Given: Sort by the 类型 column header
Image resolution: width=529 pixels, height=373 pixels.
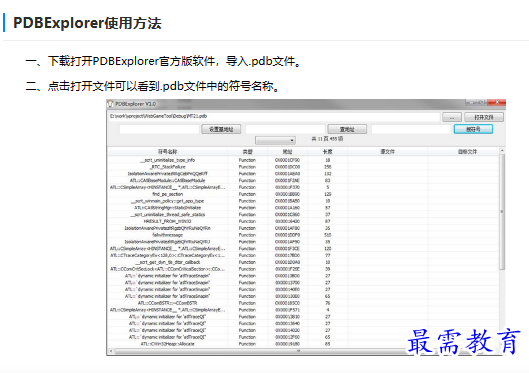Looking at the screenshot, I should [x=247, y=152].
